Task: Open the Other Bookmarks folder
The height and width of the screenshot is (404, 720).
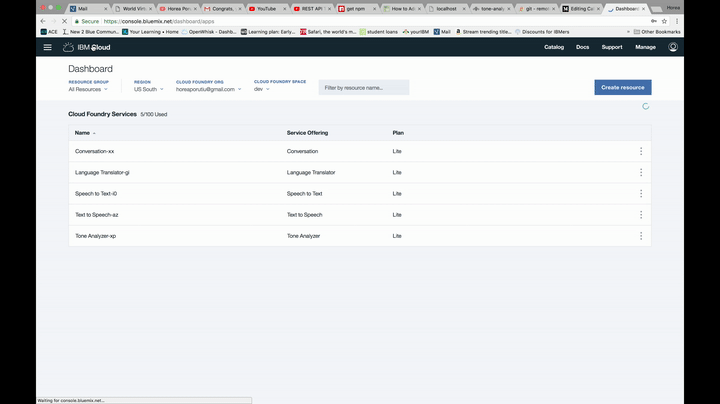Action: [657, 32]
